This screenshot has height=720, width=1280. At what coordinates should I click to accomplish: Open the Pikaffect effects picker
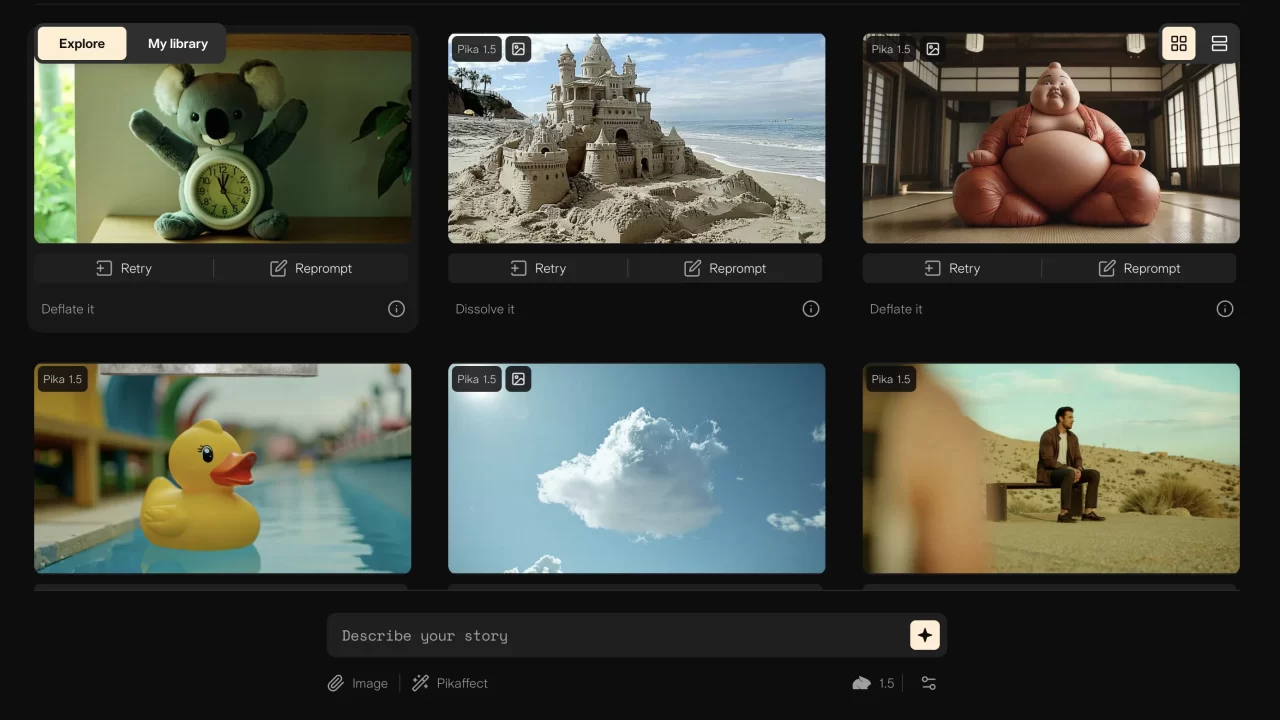coord(450,683)
